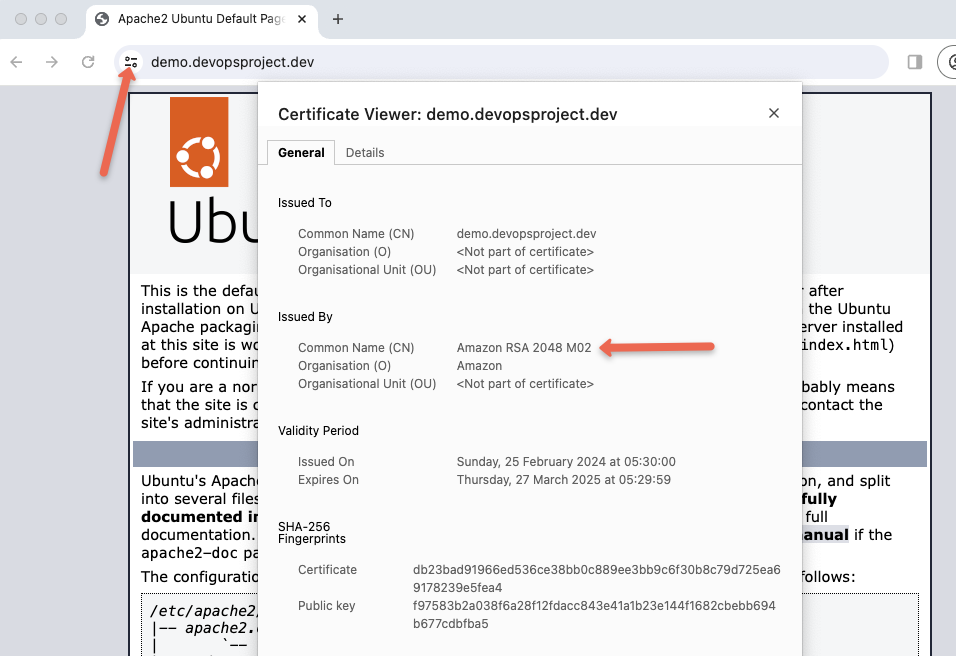Image resolution: width=956 pixels, height=656 pixels.
Task: Click Issued By Organisational Unit (OU) label
Action: [367, 384]
